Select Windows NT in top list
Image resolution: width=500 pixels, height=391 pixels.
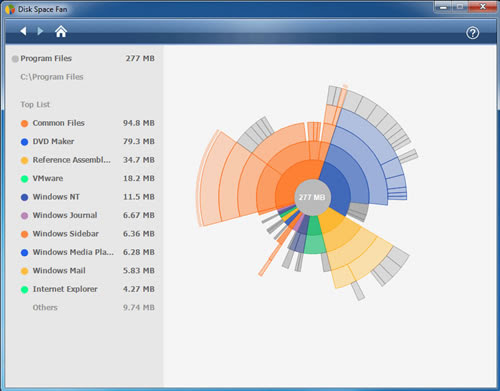coord(88,197)
